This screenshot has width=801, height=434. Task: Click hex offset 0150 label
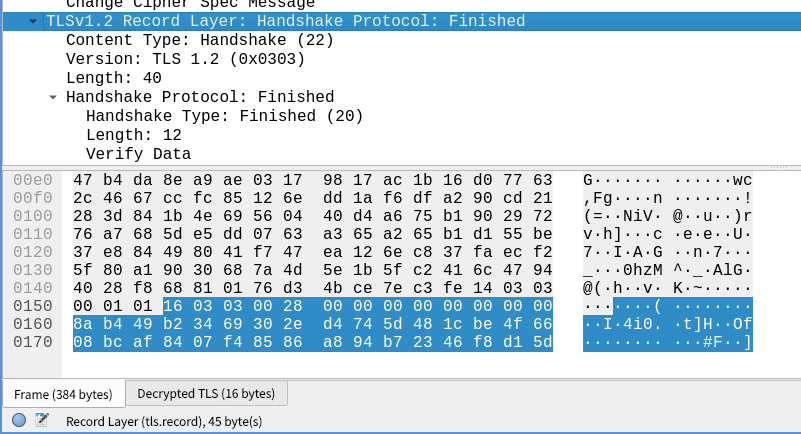click(x=33, y=306)
